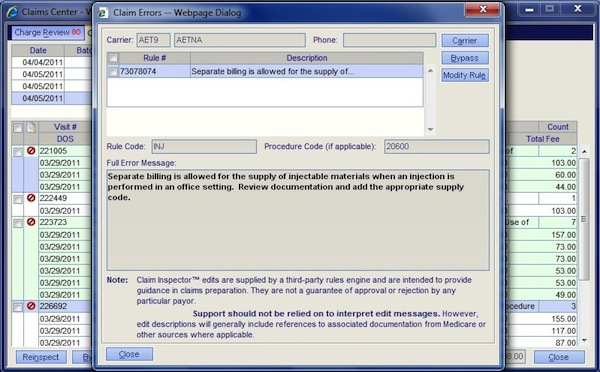Screen dimensions: 600x372
Task: Click the Description column header
Action: [307, 58]
